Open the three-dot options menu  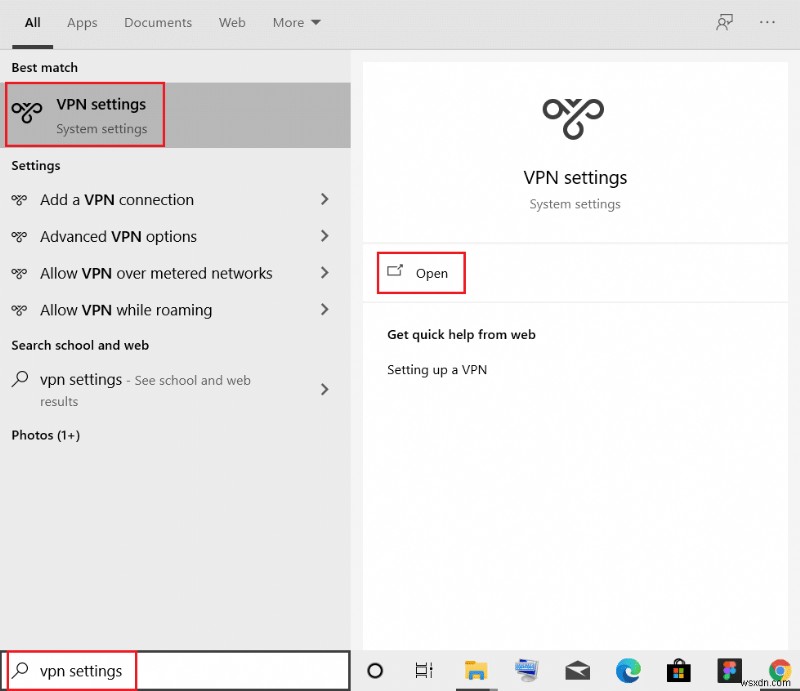(x=767, y=22)
